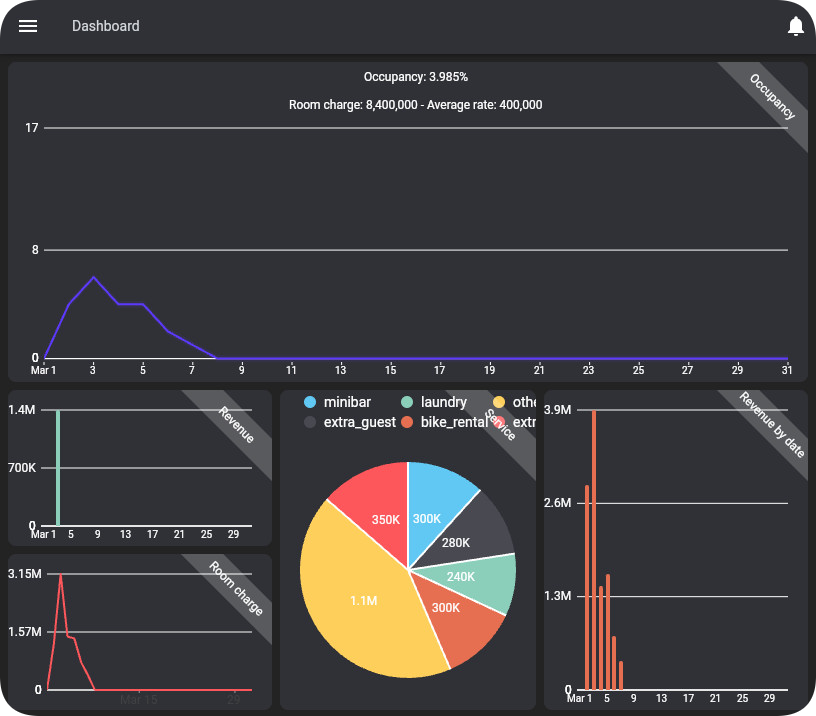Open the hamburger navigation menu

coord(28,26)
